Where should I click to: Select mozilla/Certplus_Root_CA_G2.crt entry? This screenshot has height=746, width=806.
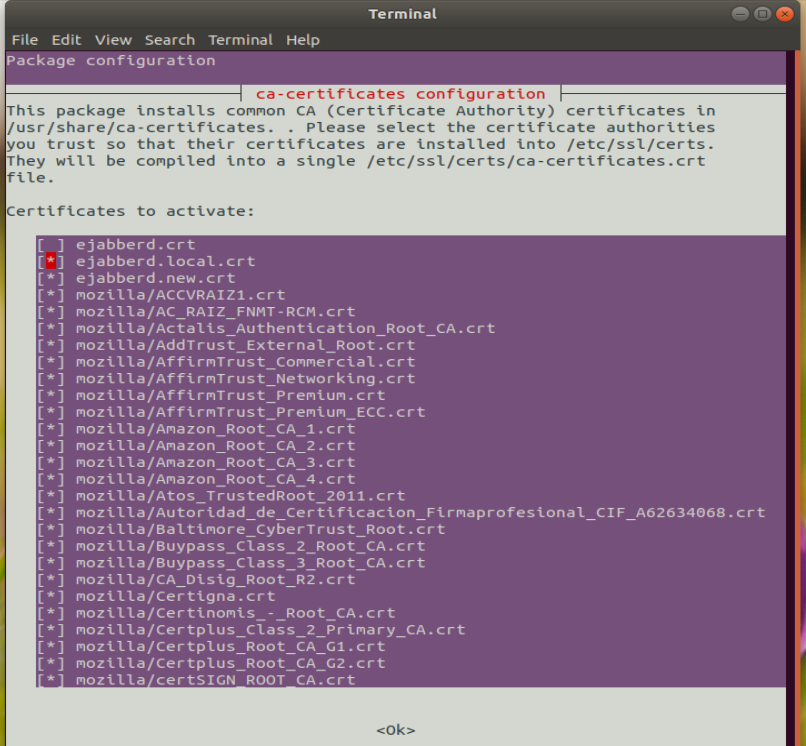231,664
